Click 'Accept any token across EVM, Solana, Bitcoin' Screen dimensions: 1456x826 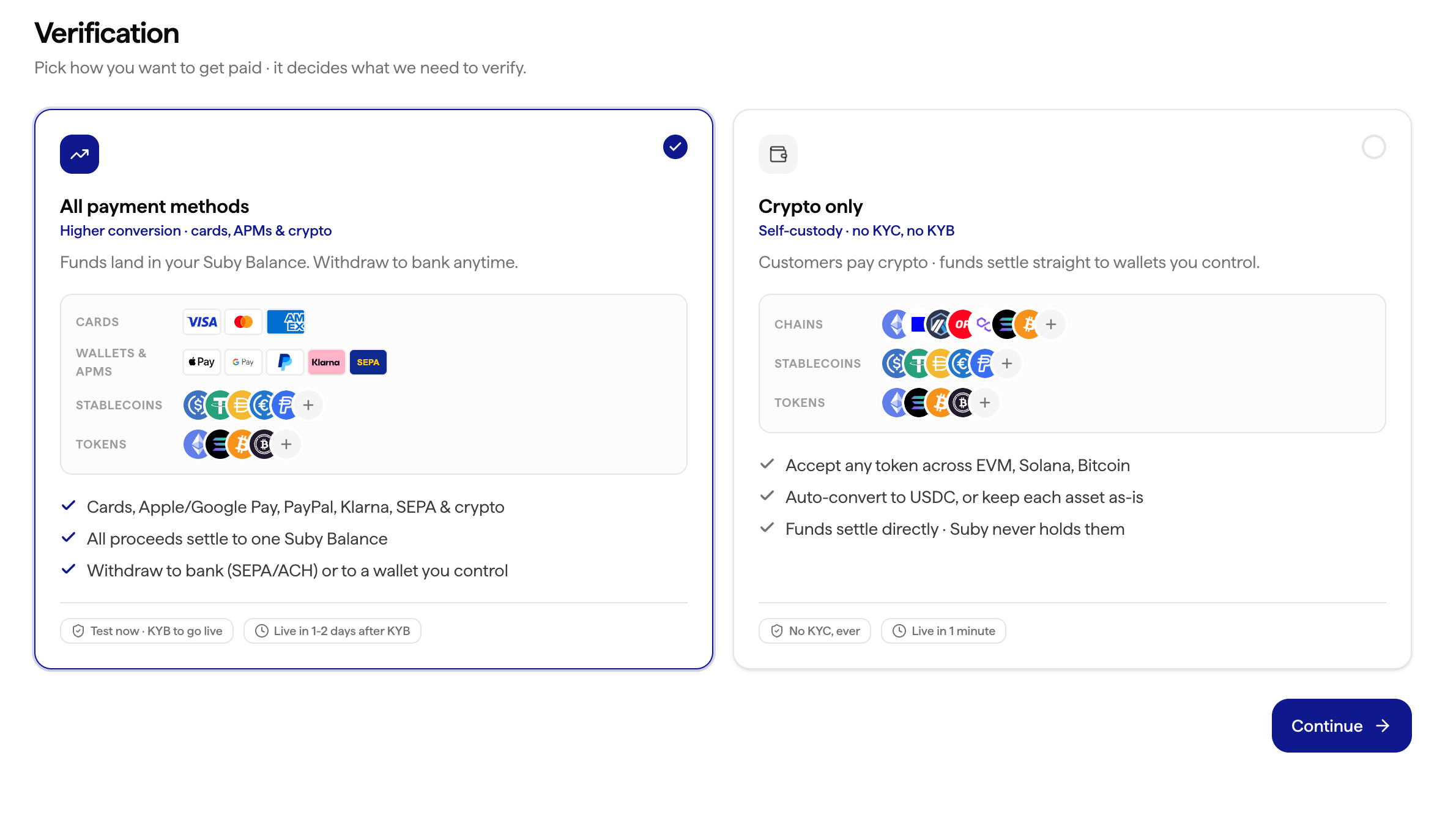coord(957,466)
